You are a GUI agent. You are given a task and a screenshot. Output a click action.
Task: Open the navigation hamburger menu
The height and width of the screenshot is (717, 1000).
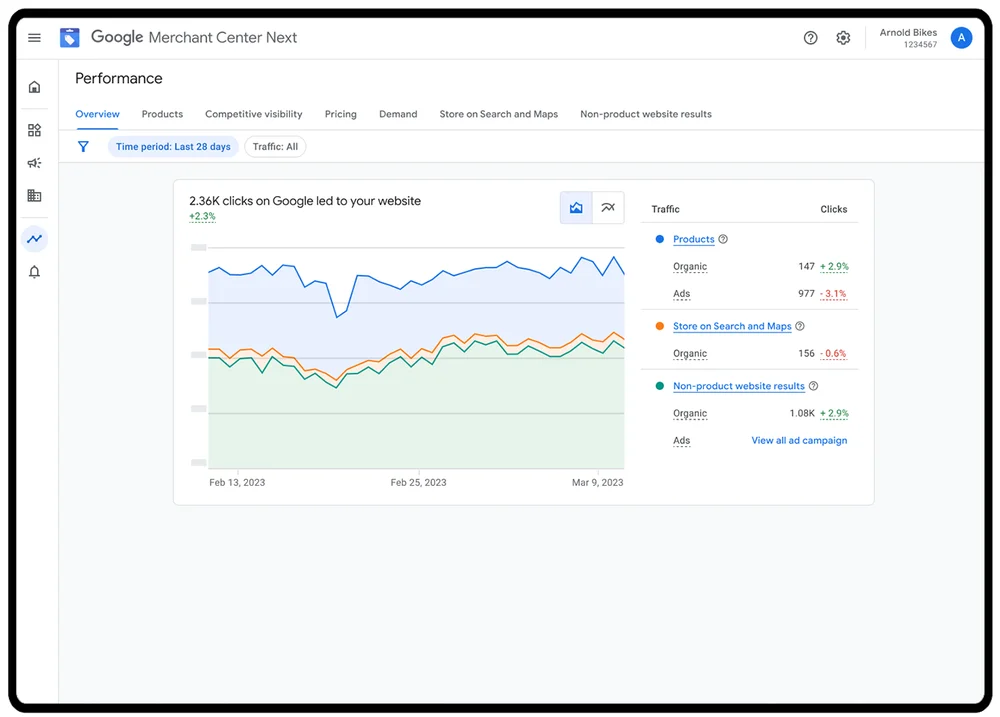pyautogui.click(x=34, y=37)
